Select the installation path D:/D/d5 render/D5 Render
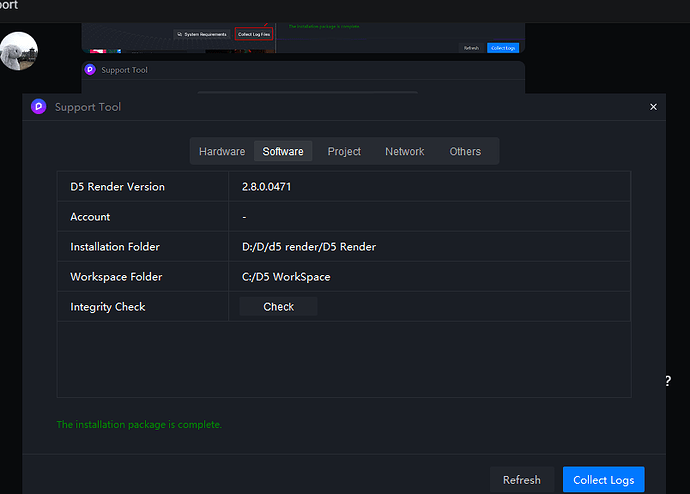 point(309,247)
